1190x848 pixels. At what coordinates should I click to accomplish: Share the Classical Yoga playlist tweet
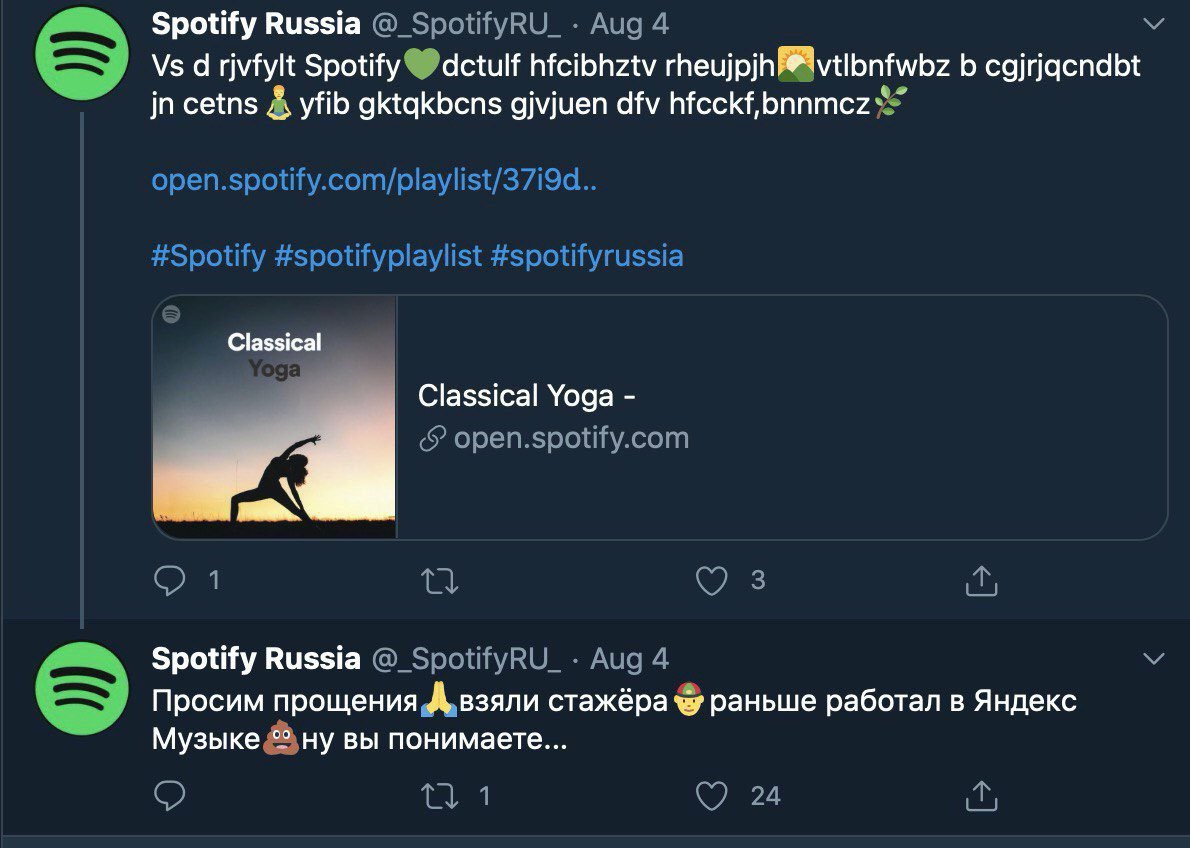981,580
